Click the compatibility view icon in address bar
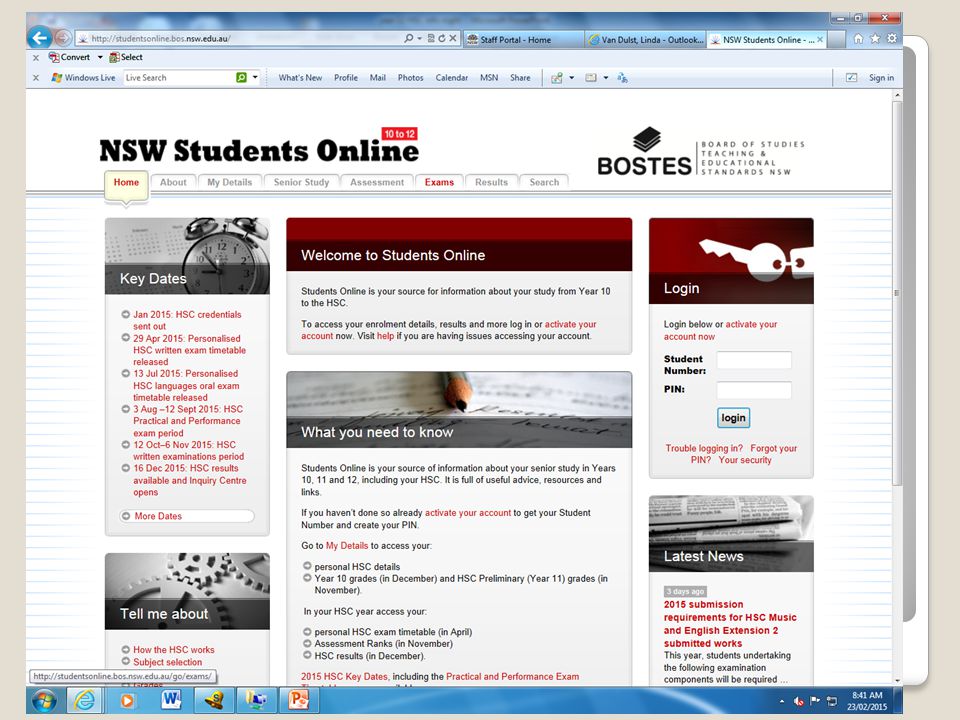This screenshot has height=720, width=960. point(431,38)
